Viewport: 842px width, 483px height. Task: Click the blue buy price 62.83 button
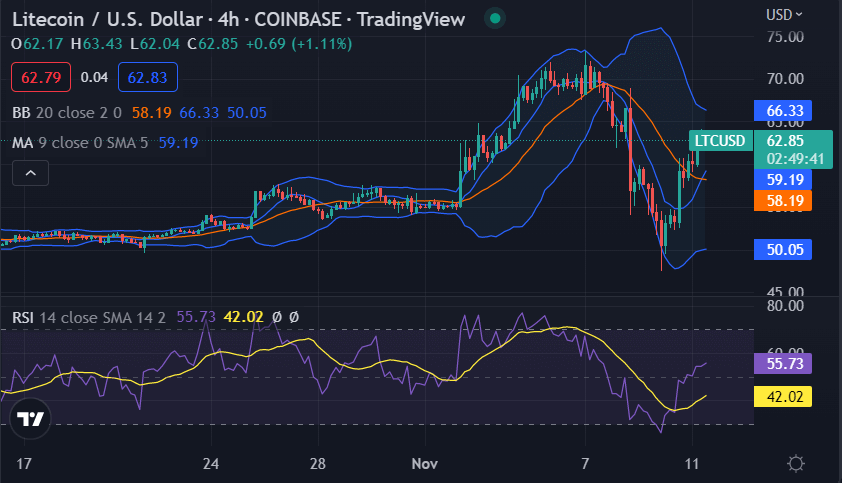(148, 77)
